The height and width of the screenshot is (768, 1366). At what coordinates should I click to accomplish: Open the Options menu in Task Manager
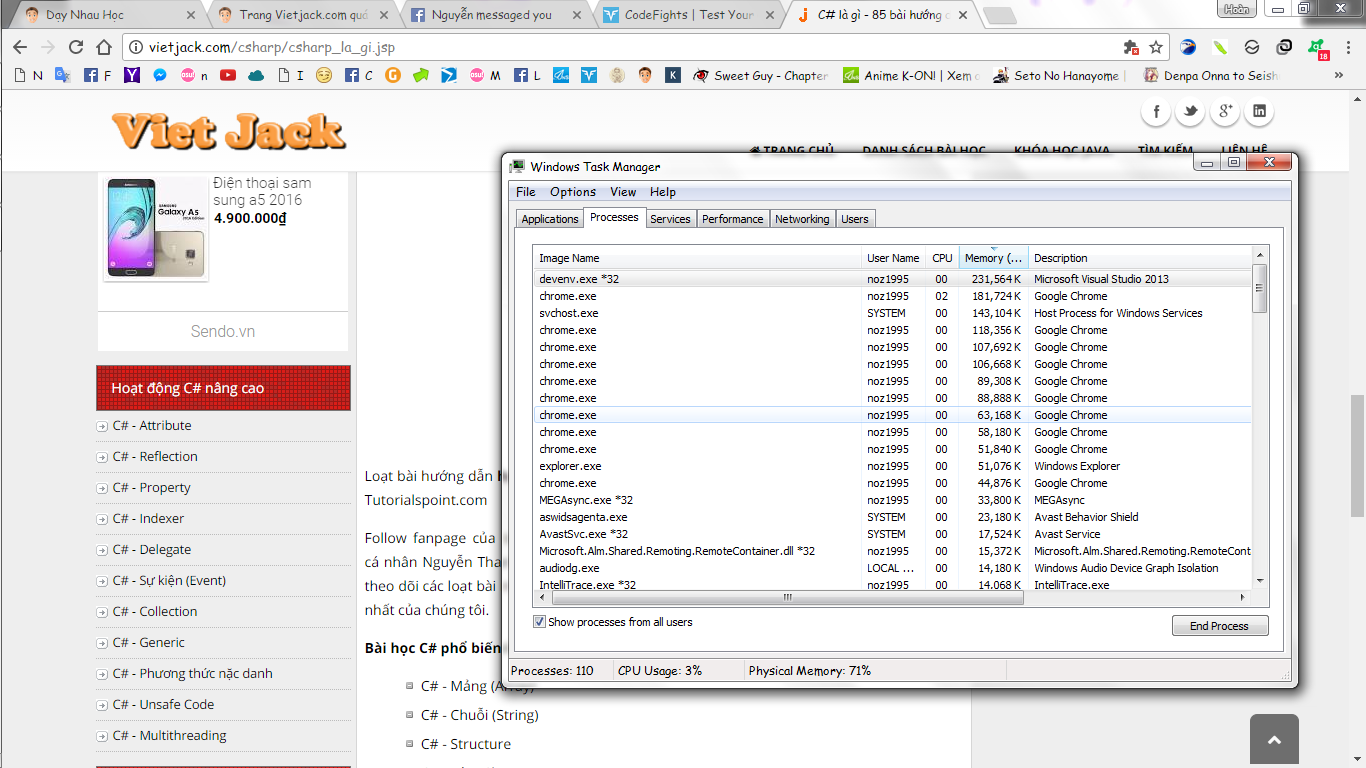[572, 192]
